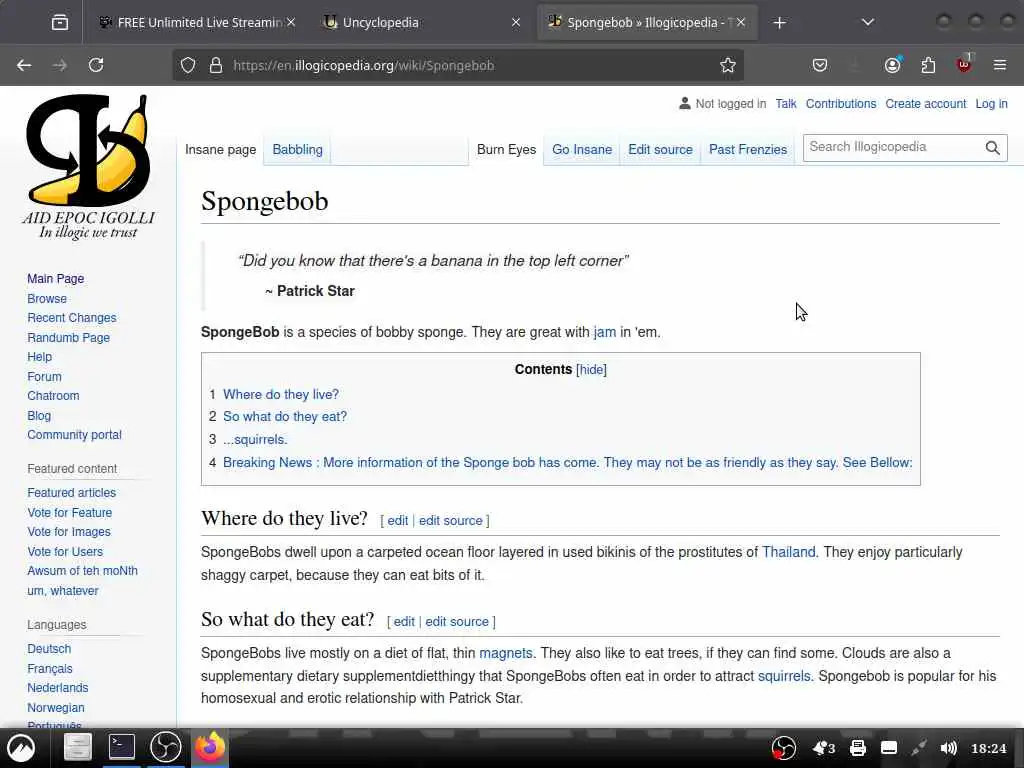Image resolution: width=1024 pixels, height=768 pixels.
Task: Open the terminal taskbar icon
Action: click(x=121, y=747)
